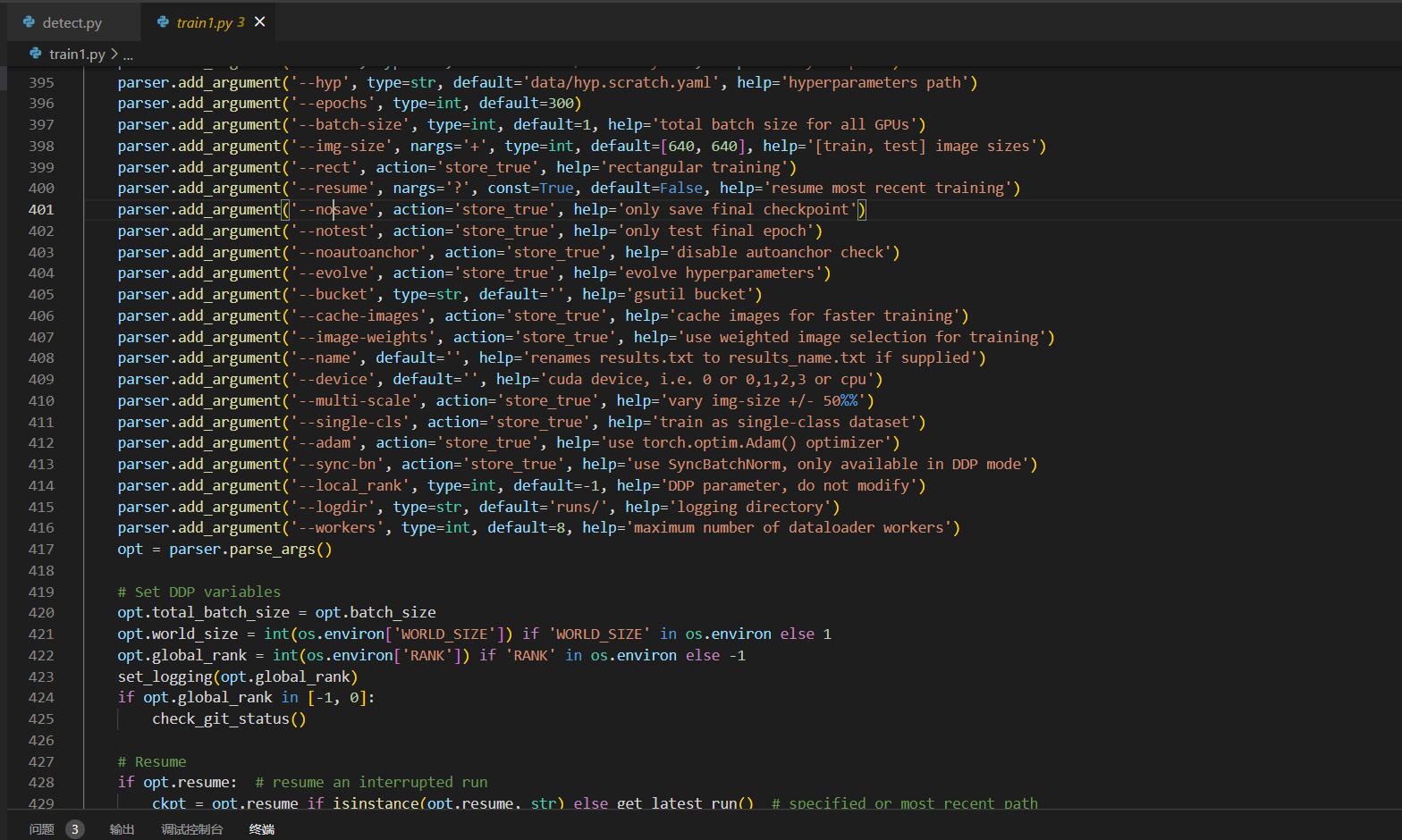This screenshot has width=1402, height=840.
Task: Click Python icon on detect.py tab
Action: tap(30, 22)
